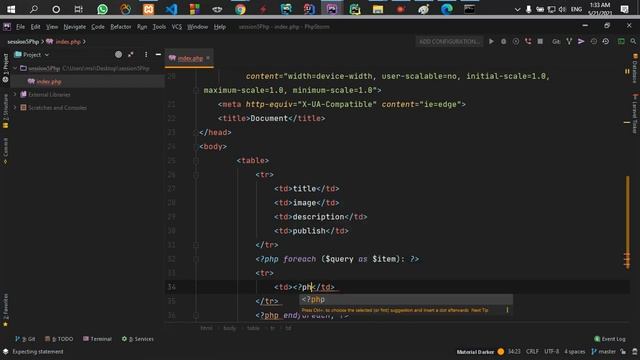Collapse the session5Php project folder
Image resolution: width=640 pixels, height=360 pixels.
16,68
